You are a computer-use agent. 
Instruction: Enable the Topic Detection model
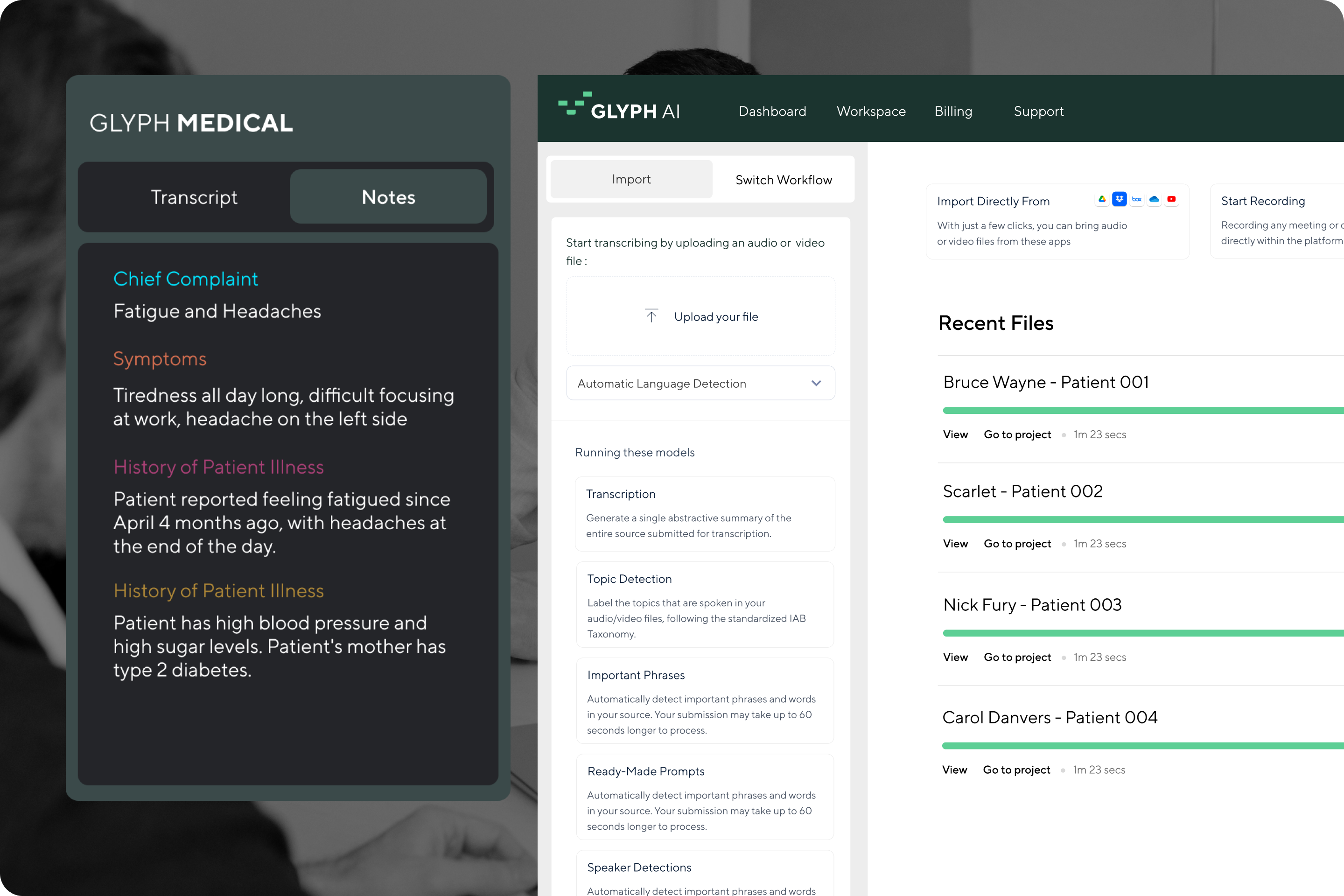(x=705, y=605)
